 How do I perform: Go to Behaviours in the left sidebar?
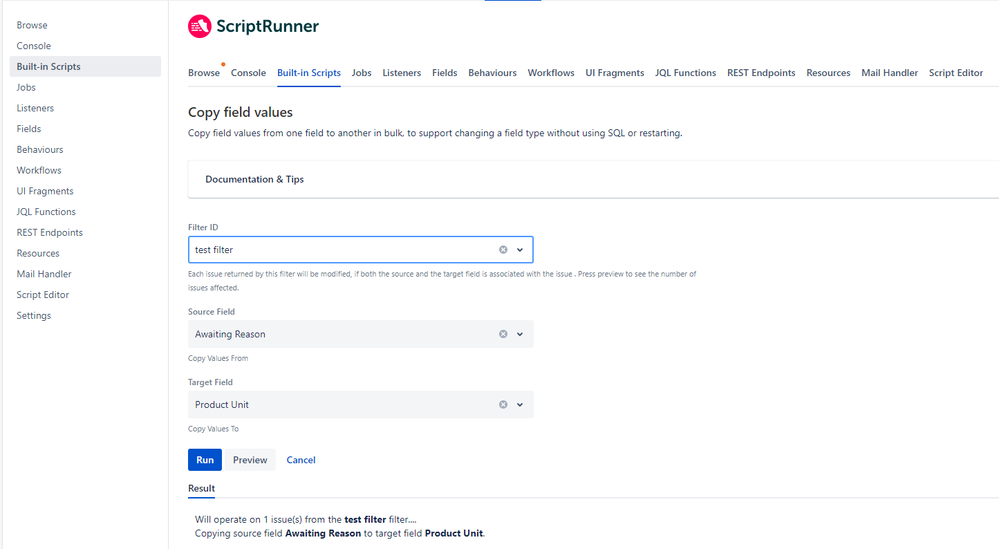40,150
